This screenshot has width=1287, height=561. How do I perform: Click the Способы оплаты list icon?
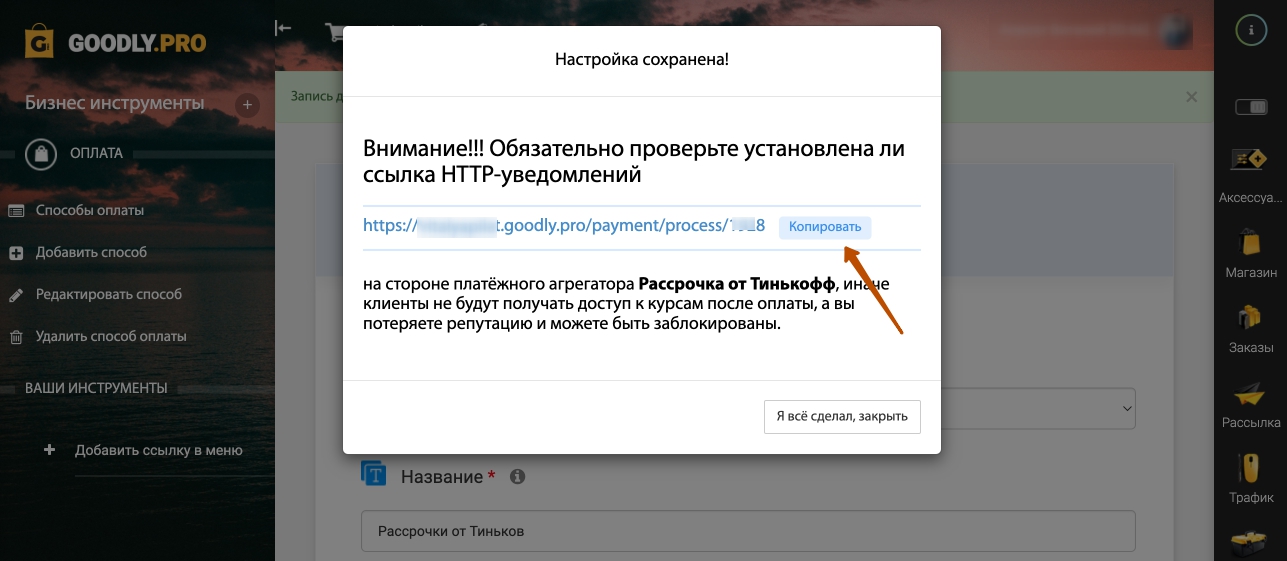[x=16, y=210]
